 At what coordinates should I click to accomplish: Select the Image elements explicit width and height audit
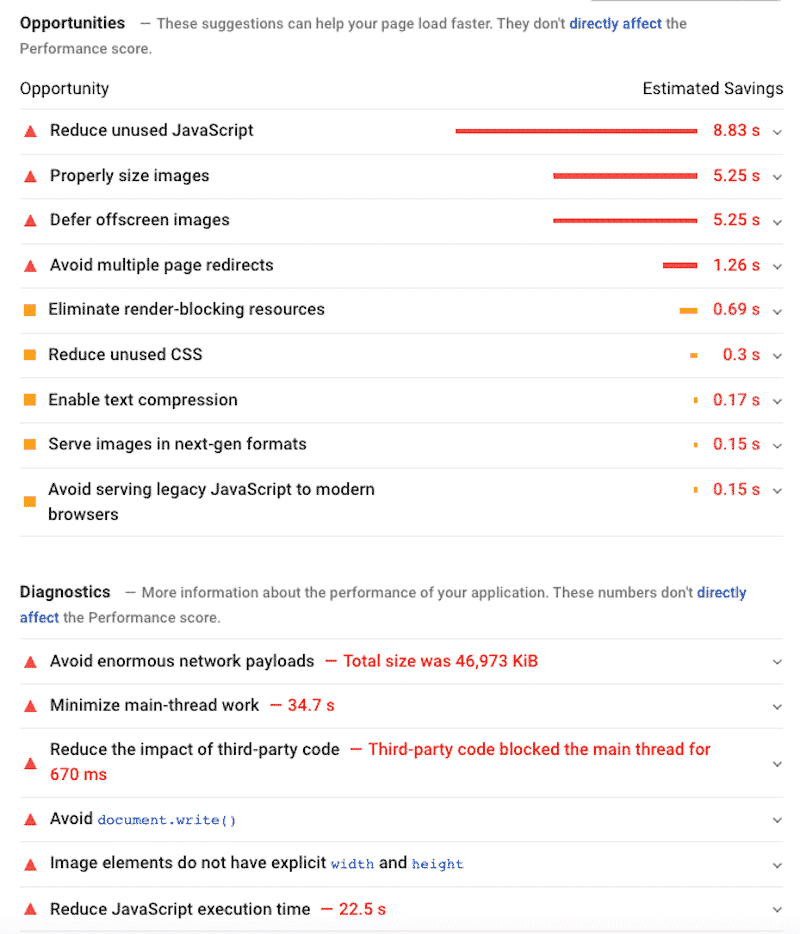tap(256, 864)
